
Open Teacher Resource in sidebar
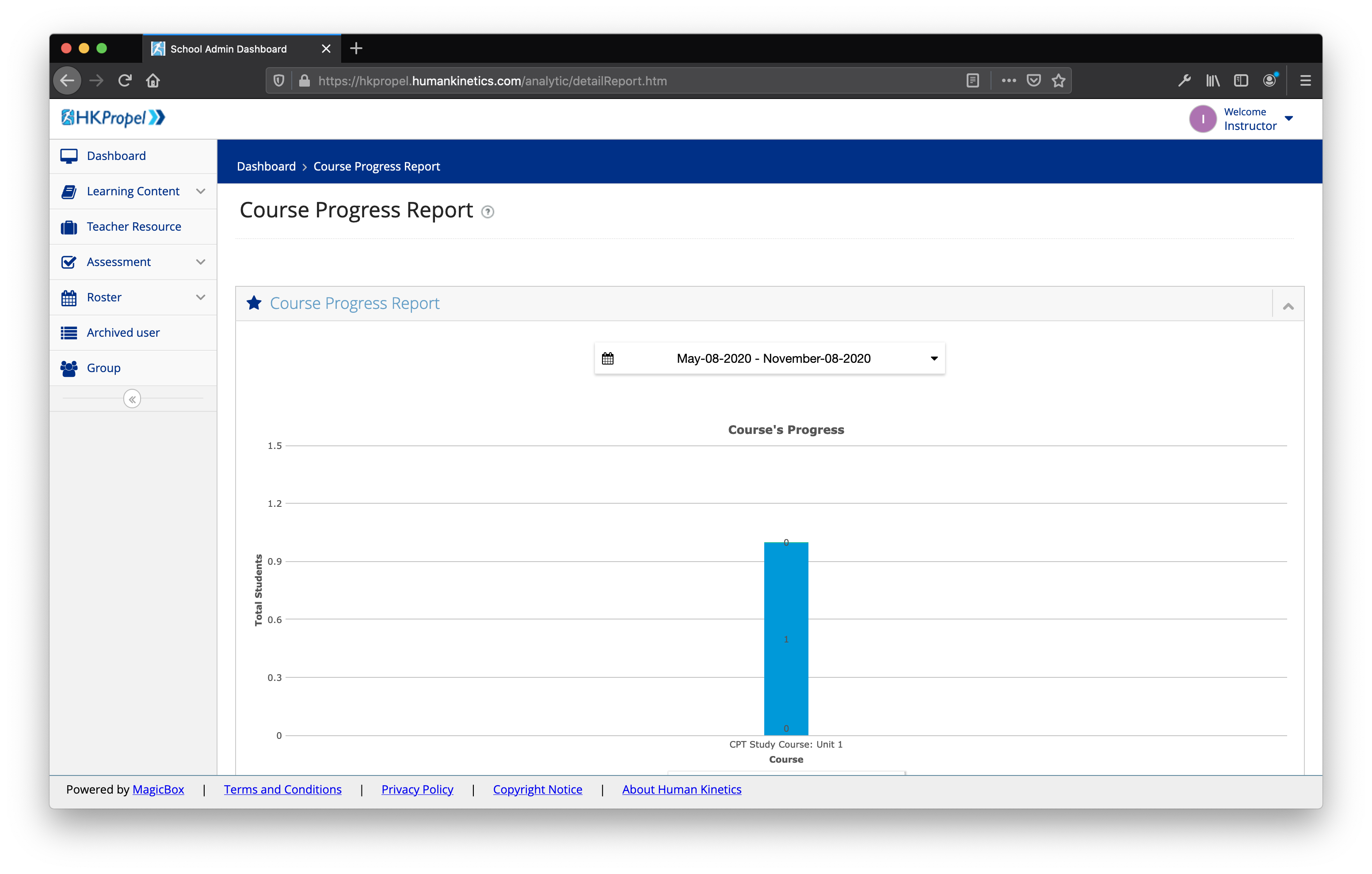pyautogui.click(x=134, y=227)
